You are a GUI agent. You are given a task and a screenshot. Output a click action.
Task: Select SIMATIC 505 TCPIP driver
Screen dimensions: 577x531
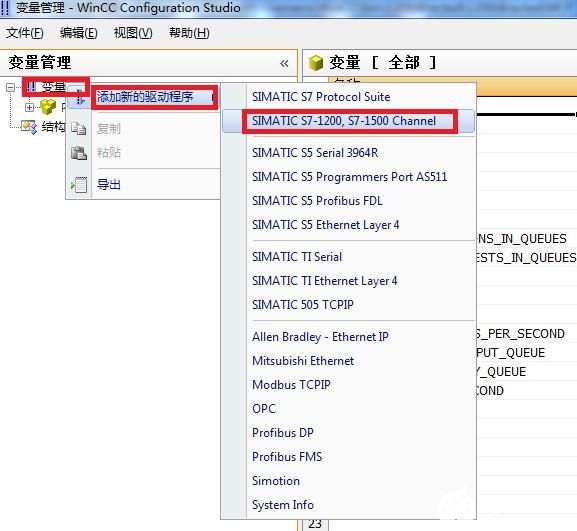[x=303, y=305]
